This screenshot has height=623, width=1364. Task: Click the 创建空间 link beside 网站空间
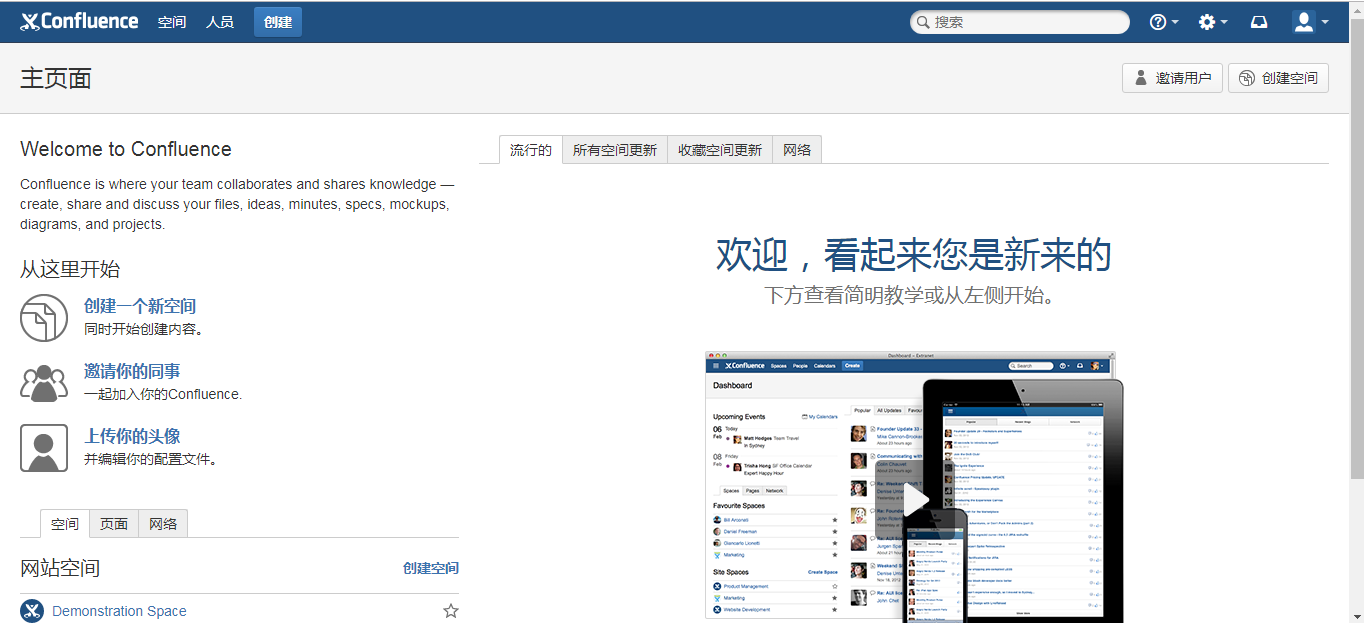[431, 568]
